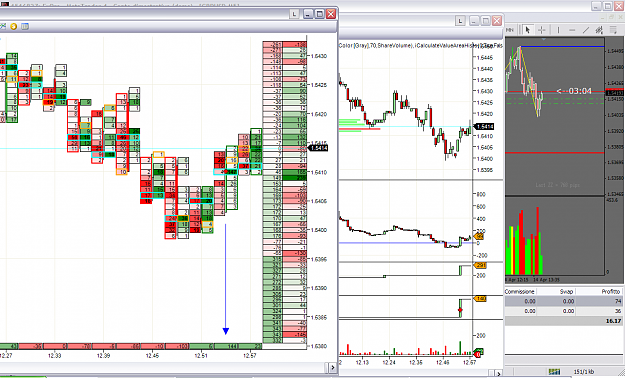Click the 03:04 countdown label on chart
625x378 pixels.
(x=574, y=91)
